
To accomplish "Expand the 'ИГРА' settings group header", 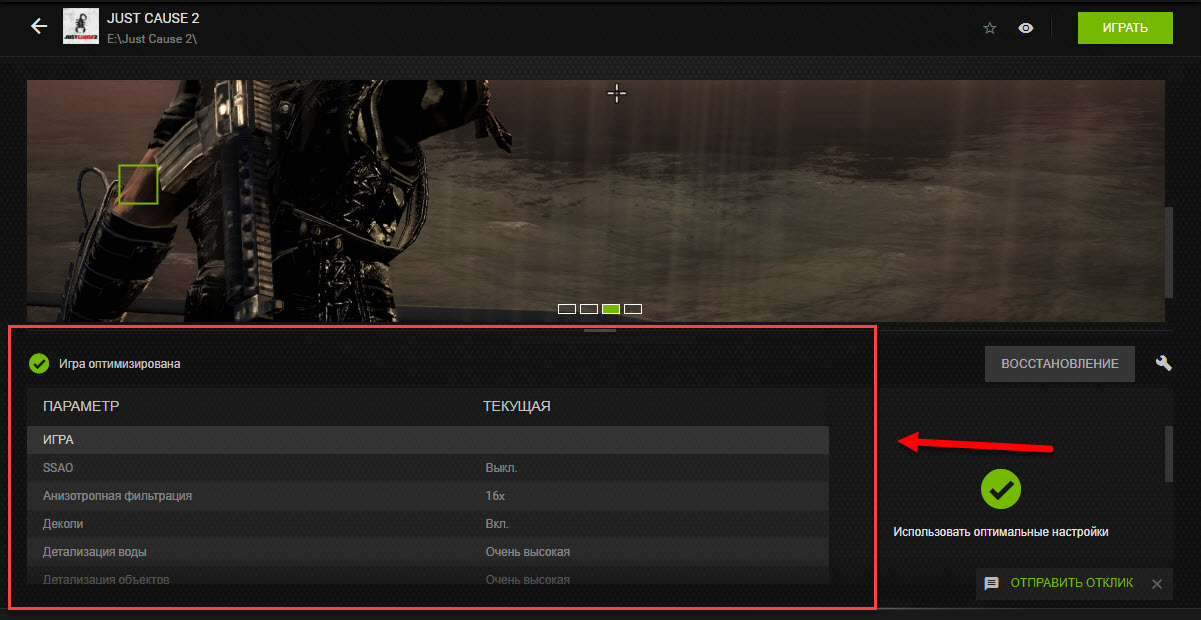I will point(428,440).
